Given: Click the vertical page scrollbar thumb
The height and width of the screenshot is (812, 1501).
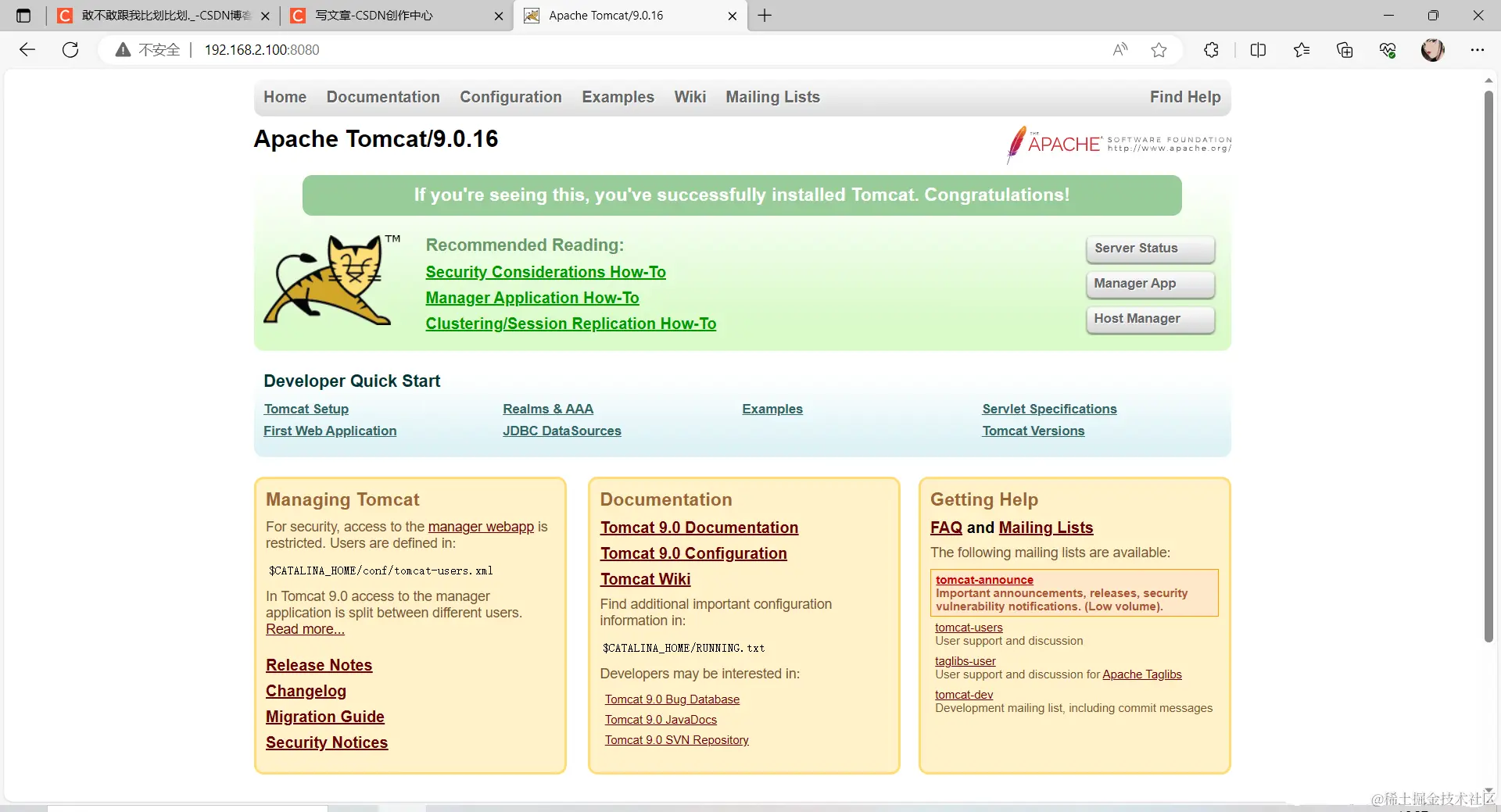Looking at the screenshot, I should point(1488,366).
